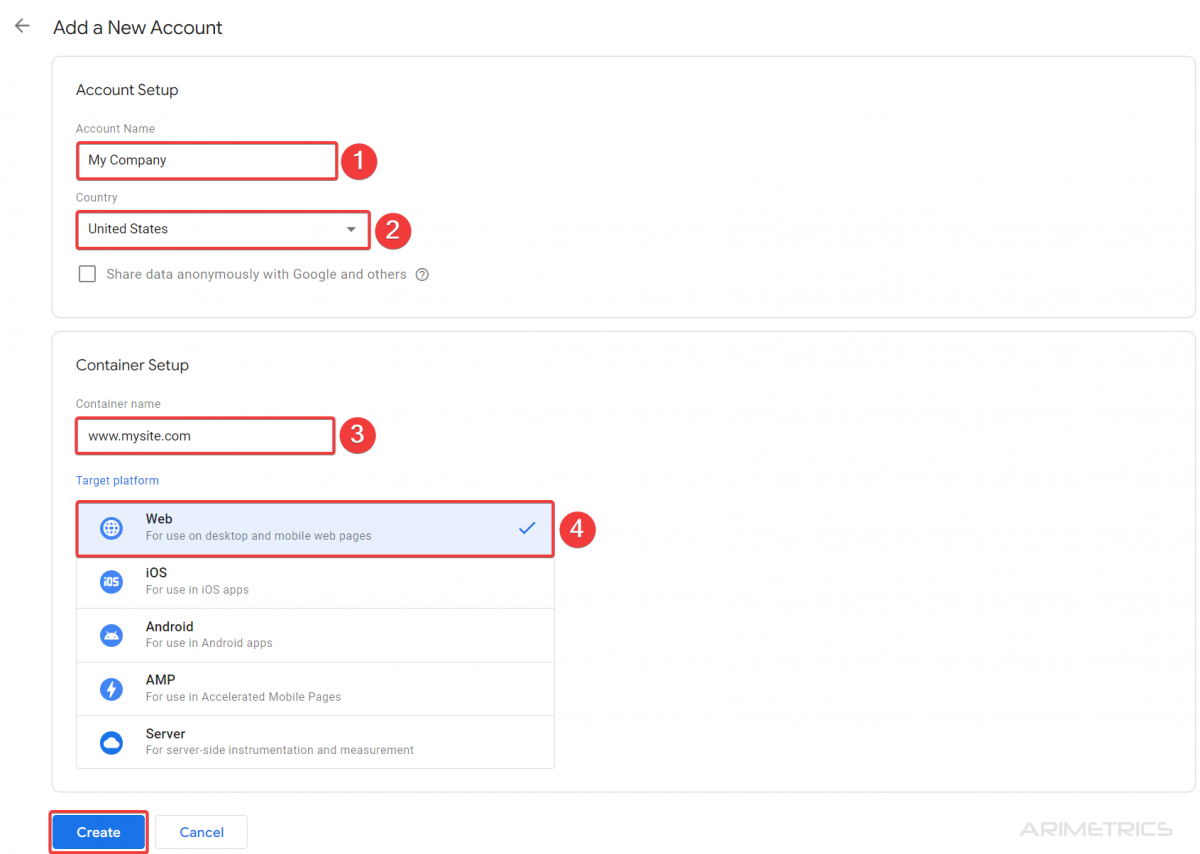The image size is (1200, 854).
Task: Click the red step 1 badge
Action: point(359,161)
